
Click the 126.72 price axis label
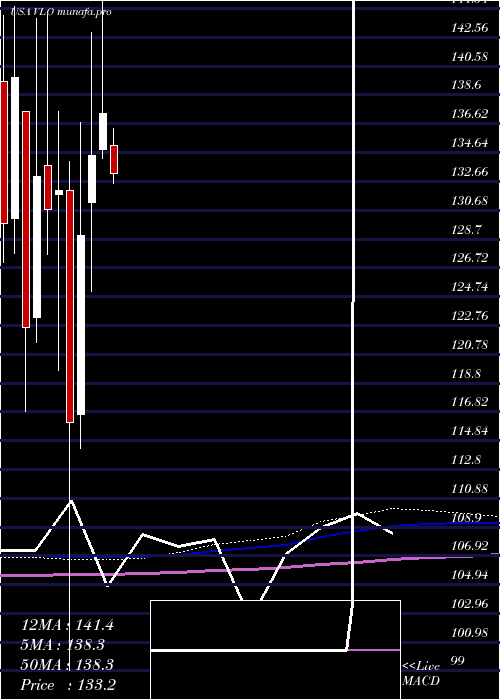470,258
